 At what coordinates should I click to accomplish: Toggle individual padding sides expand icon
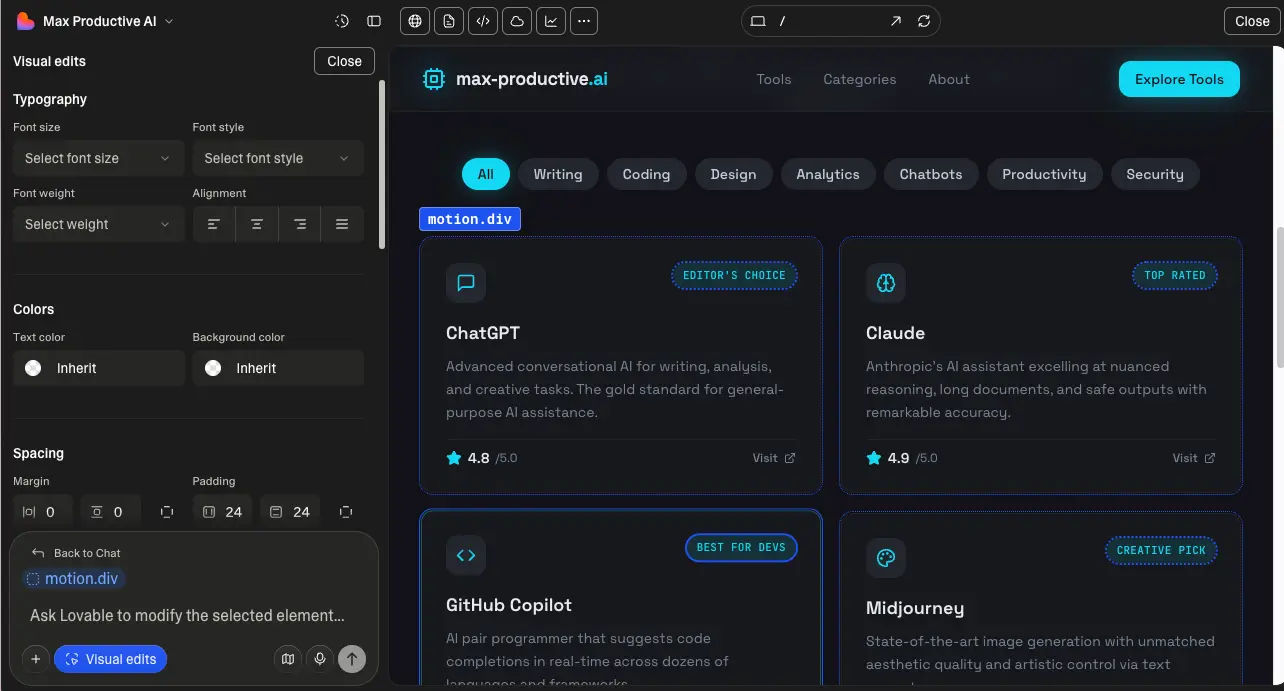click(x=346, y=512)
